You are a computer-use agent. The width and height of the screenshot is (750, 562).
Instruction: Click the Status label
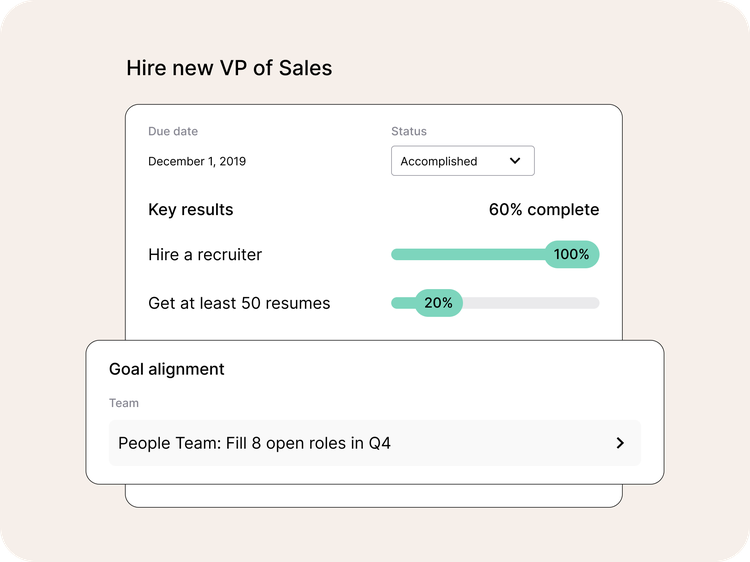(409, 131)
